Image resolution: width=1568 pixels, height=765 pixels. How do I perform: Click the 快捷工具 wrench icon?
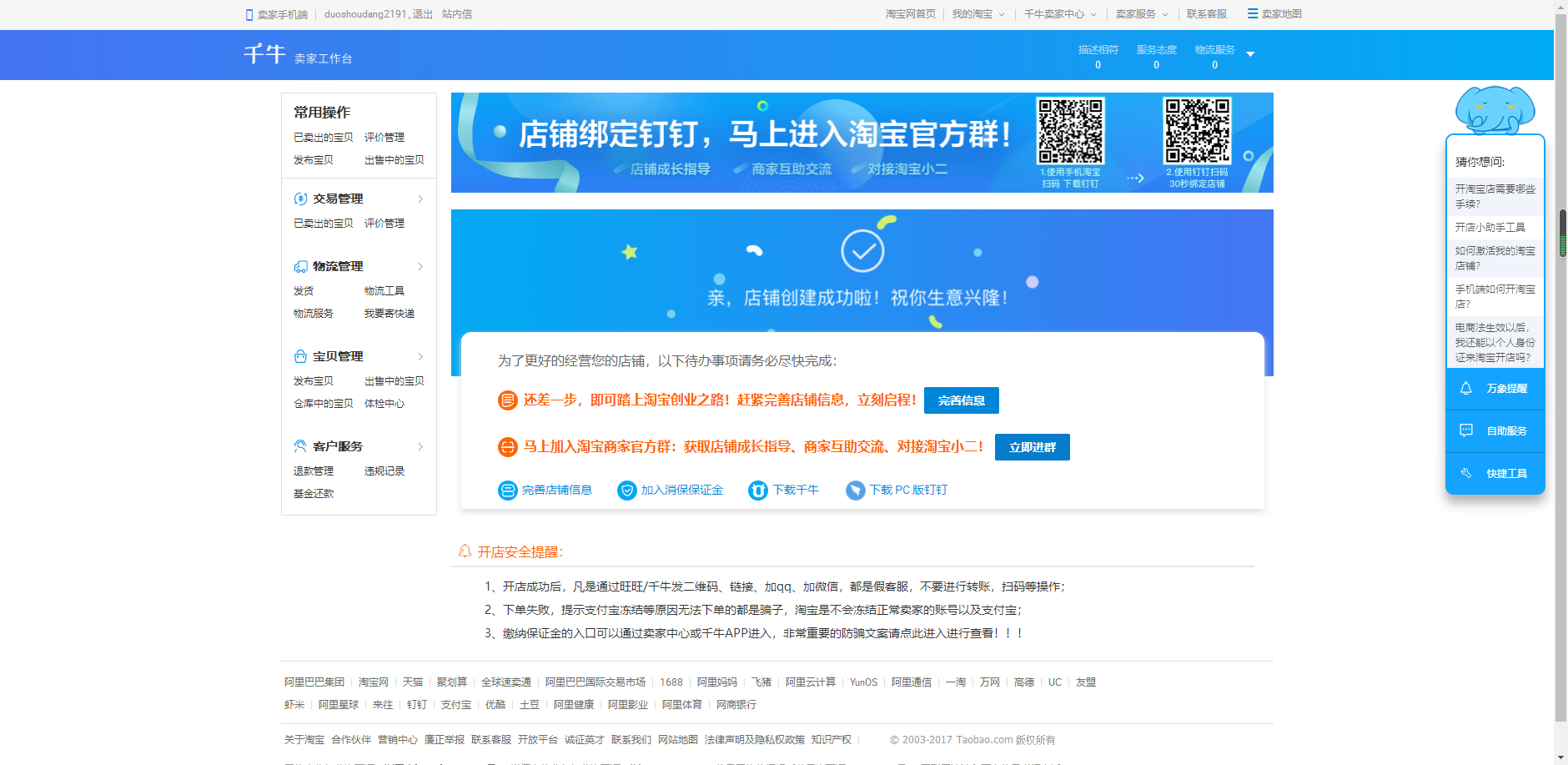(x=1465, y=473)
